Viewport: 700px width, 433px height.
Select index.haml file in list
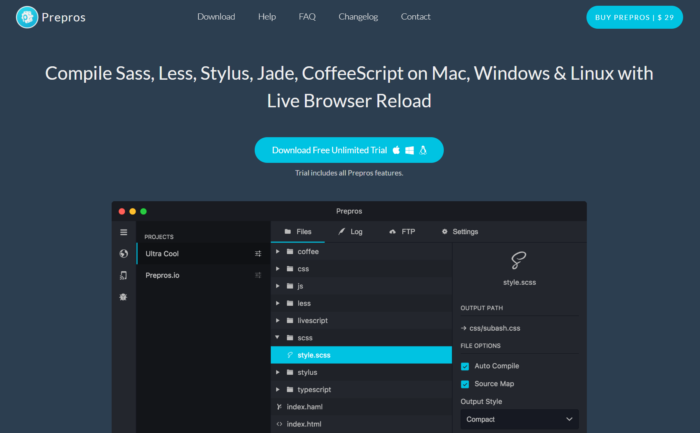click(x=305, y=406)
